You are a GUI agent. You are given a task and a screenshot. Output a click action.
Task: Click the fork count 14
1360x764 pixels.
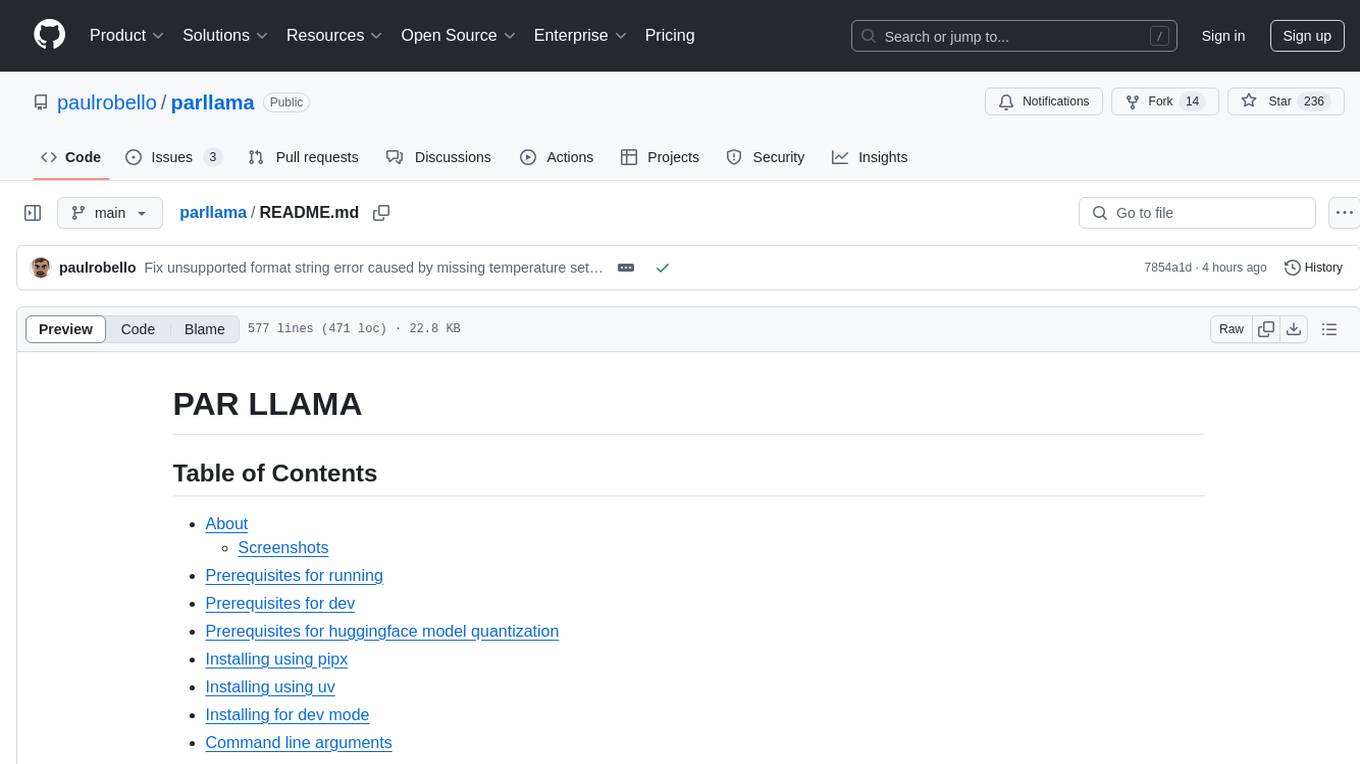click(1192, 102)
